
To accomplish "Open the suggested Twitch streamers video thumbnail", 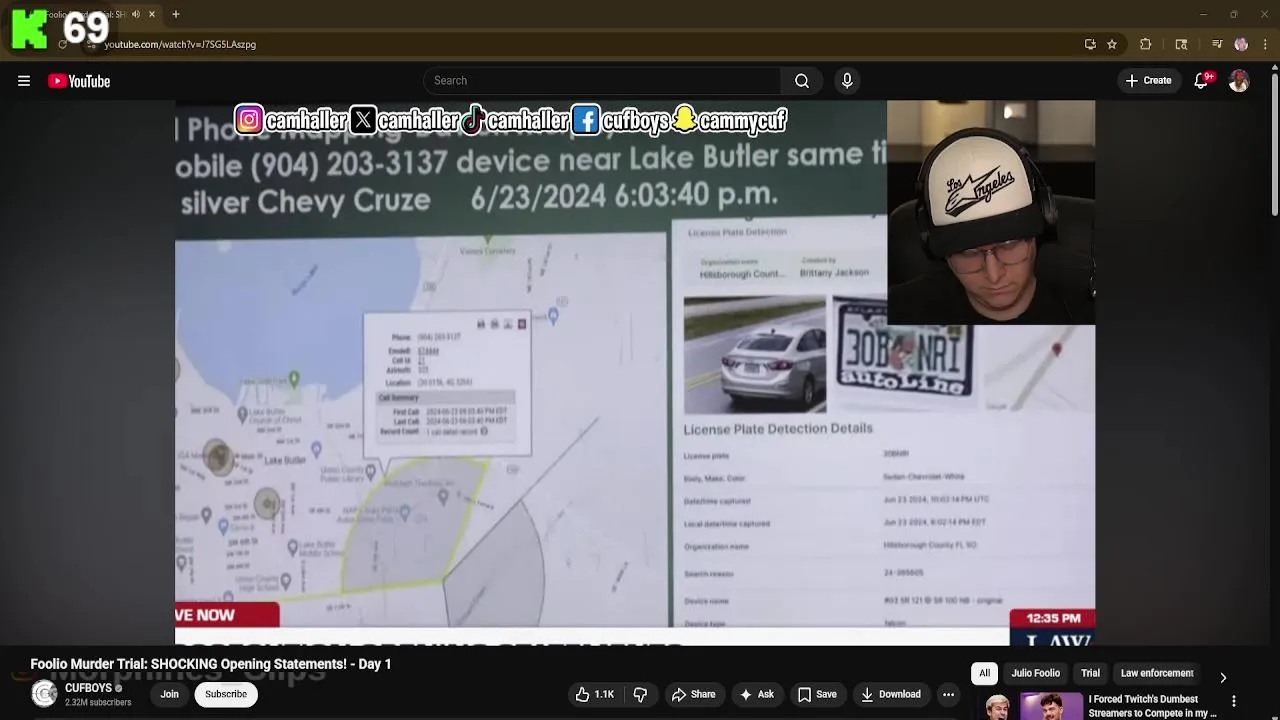I will tap(1033, 706).
